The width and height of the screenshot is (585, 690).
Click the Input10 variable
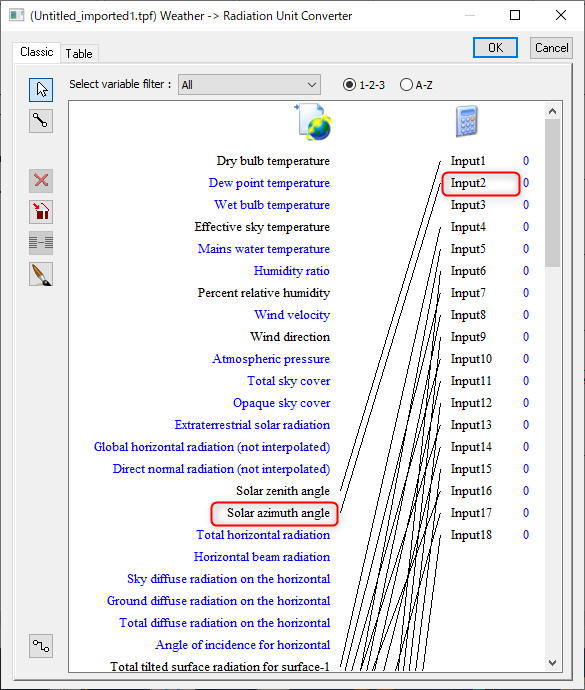(x=471, y=359)
